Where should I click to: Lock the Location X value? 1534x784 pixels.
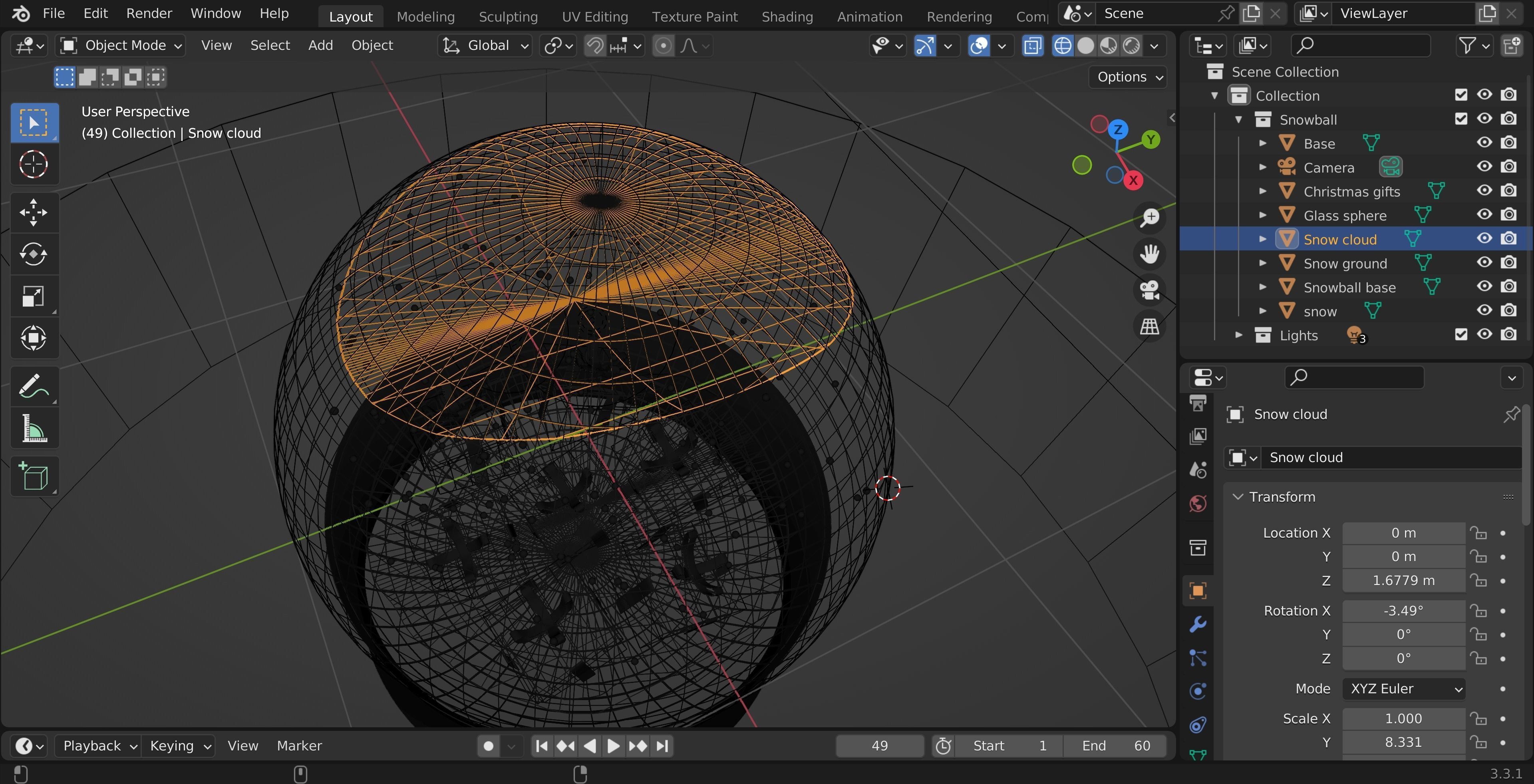(1478, 533)
